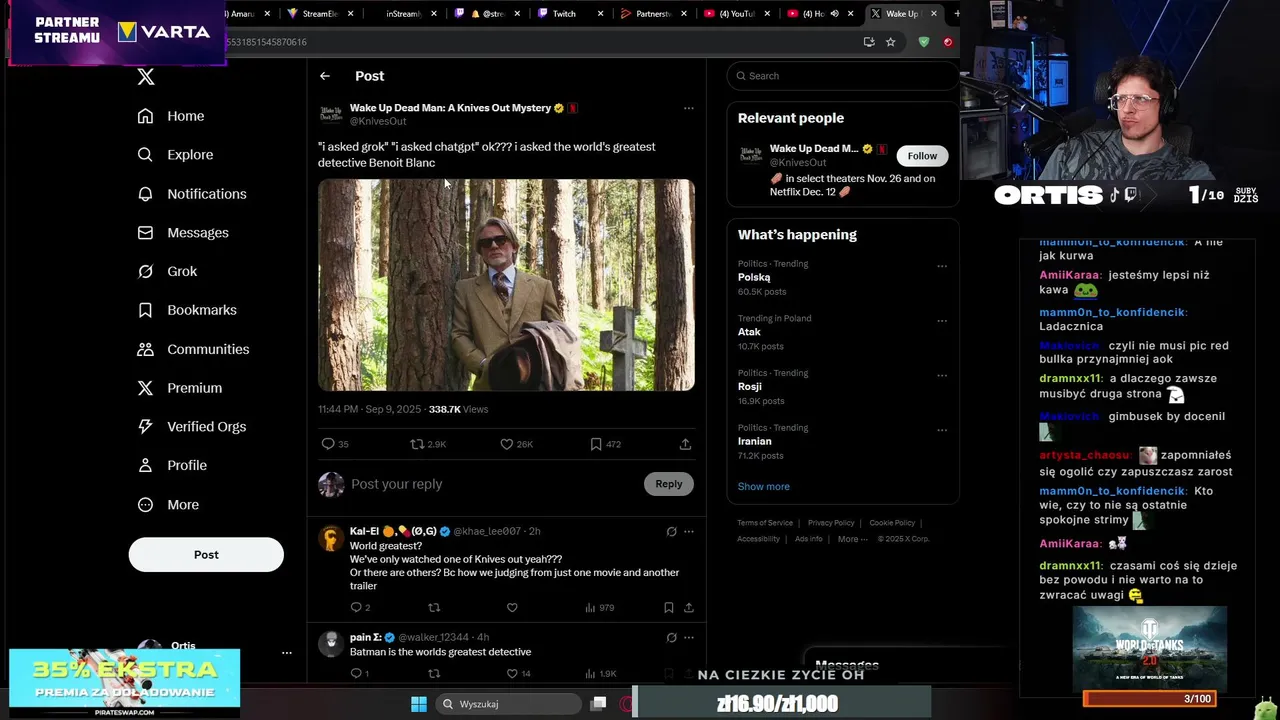The width and height of the screenshot is (1280, 720).
Task: Repost Kal-El's reply
Action: coord(434,608)
